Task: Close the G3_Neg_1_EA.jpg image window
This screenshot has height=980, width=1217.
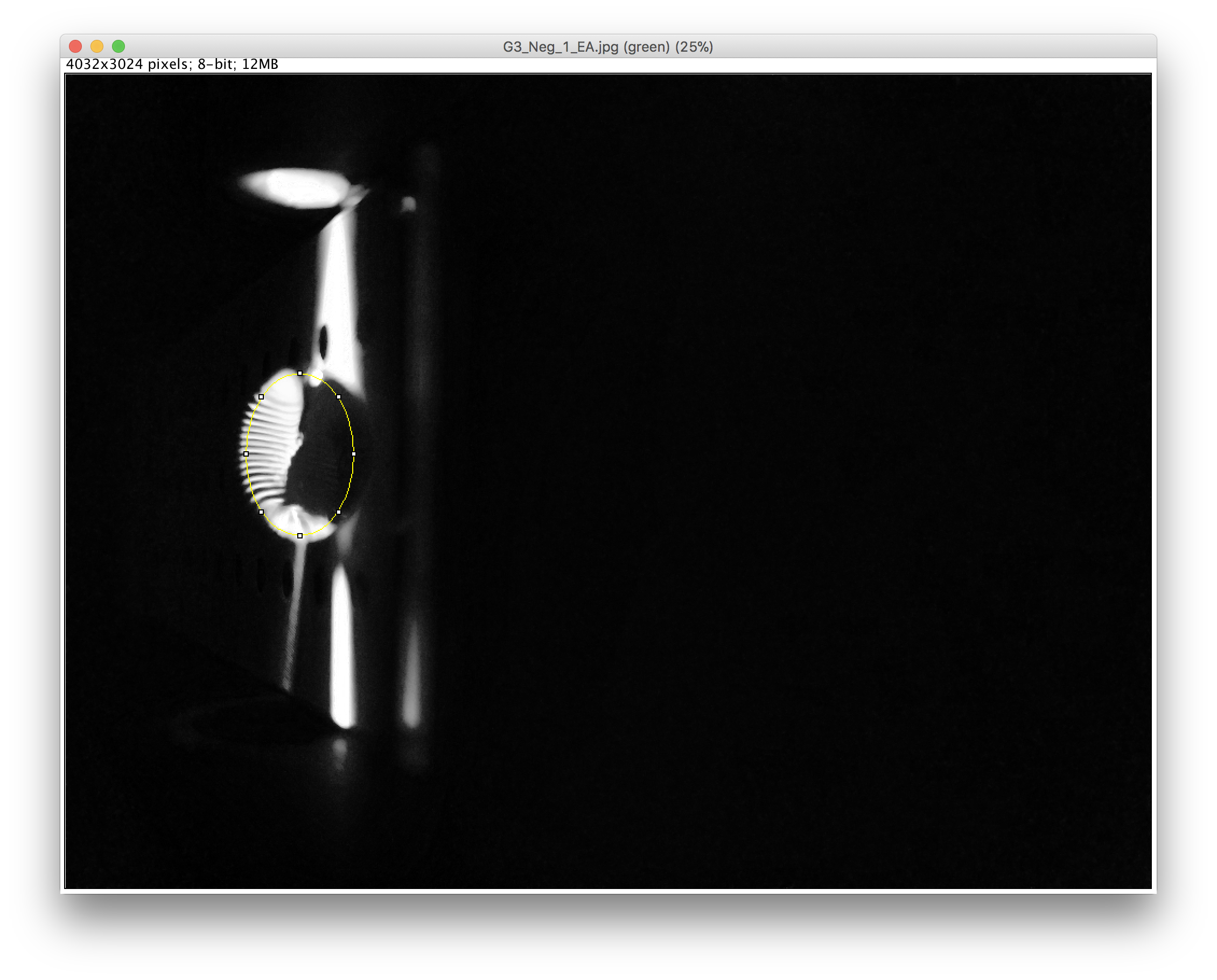Action: pos(75,46)
